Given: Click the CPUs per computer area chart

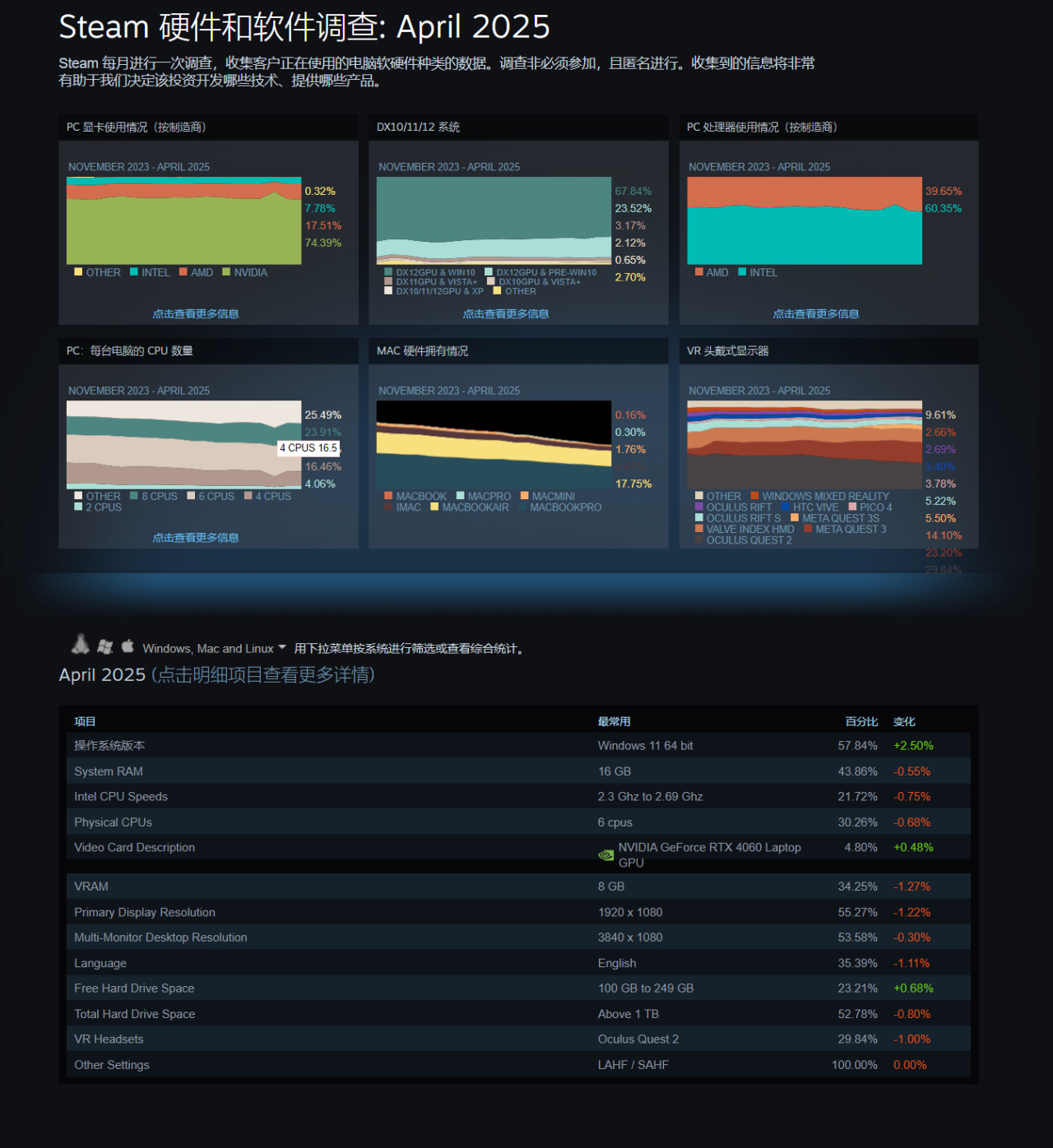Looking at the screenshot, I should click(x=184, y=445).
